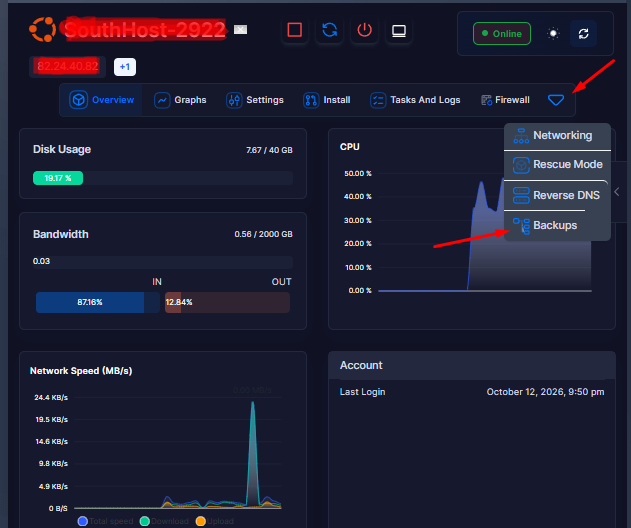Click the redacted server name title
The height and width of the screenshot is (528, 631).
pos(145,30)
